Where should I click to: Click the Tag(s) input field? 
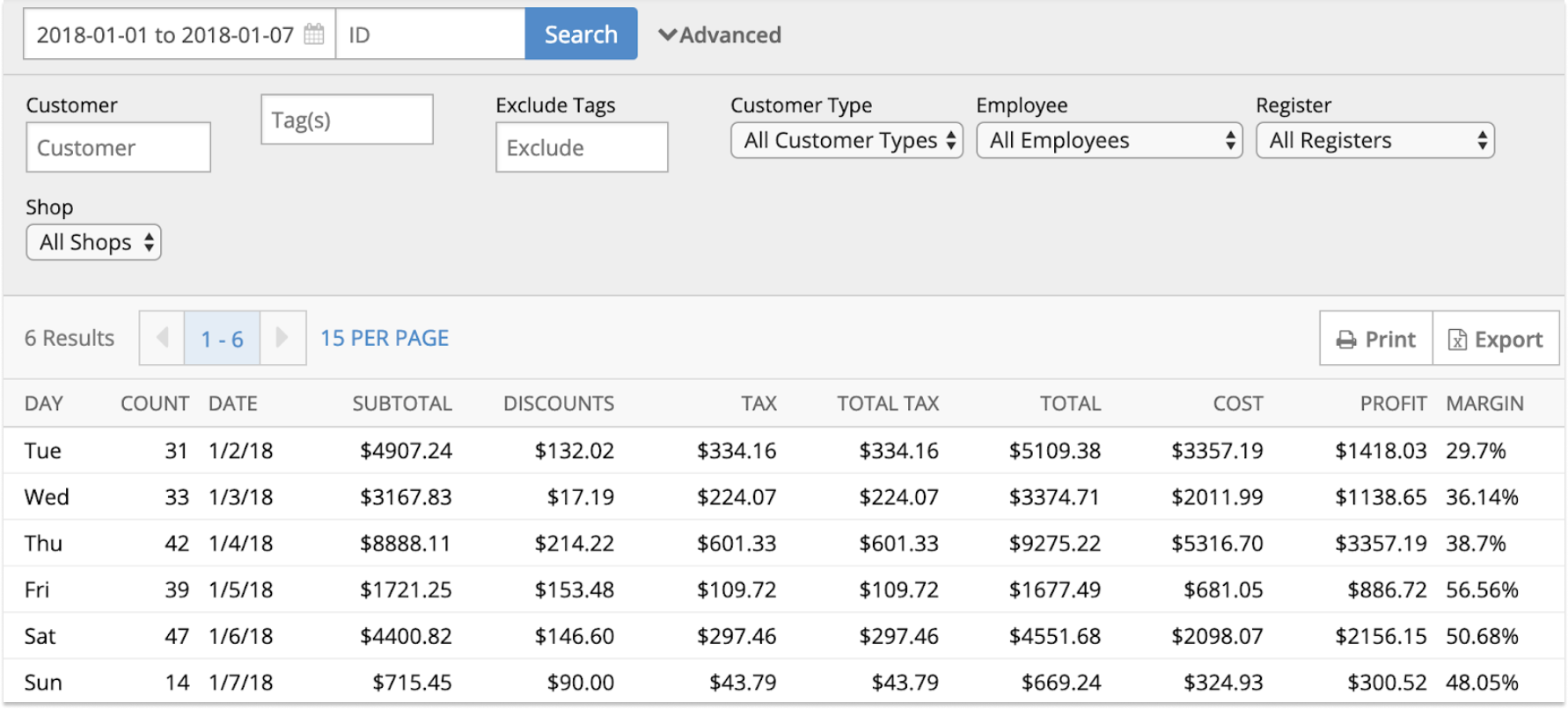coord(347,120)
